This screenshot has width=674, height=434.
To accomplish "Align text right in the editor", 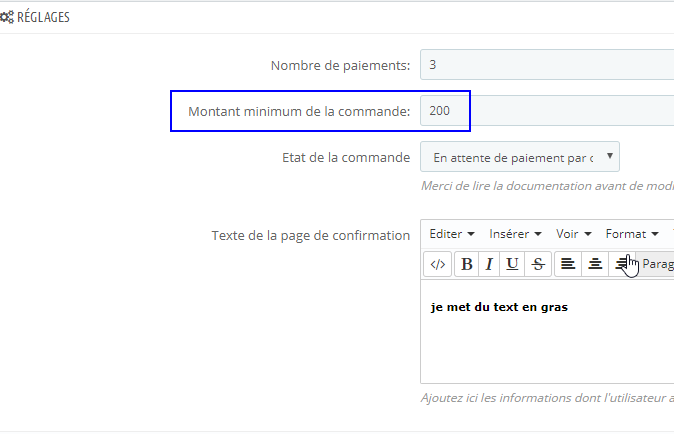I will [x=621, y=264].
